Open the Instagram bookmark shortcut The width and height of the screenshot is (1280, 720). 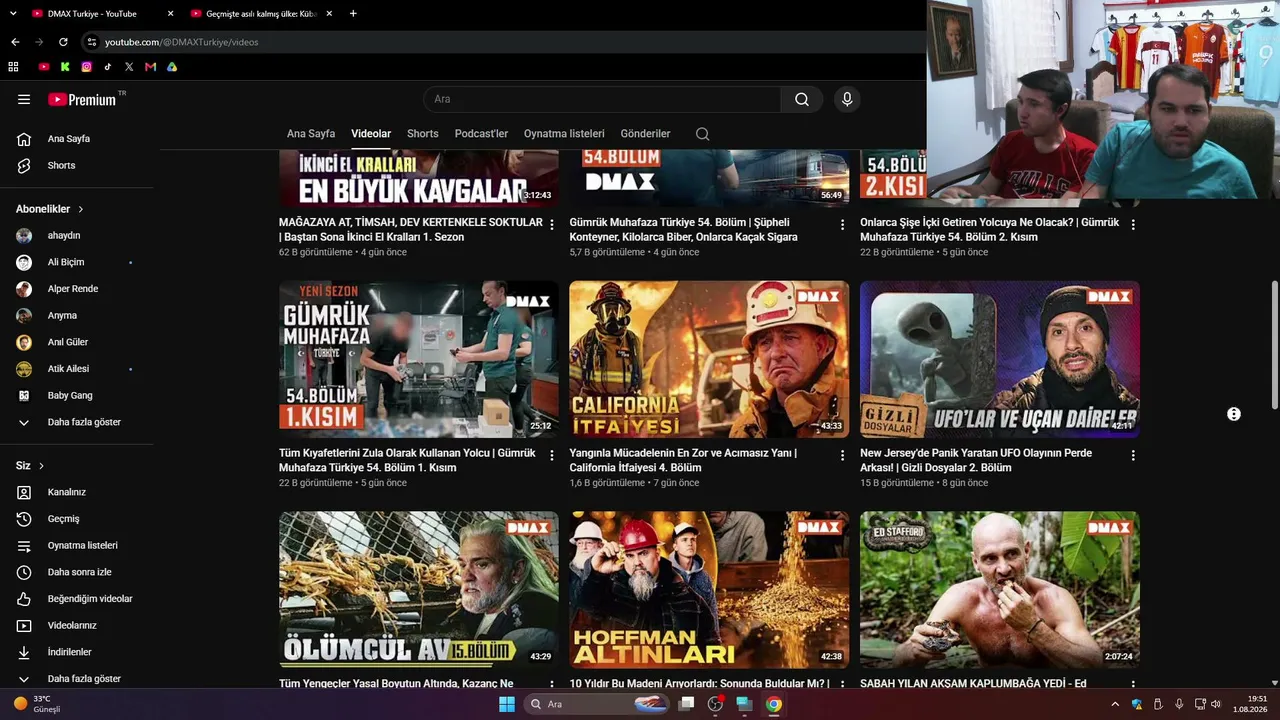(87, 67)
